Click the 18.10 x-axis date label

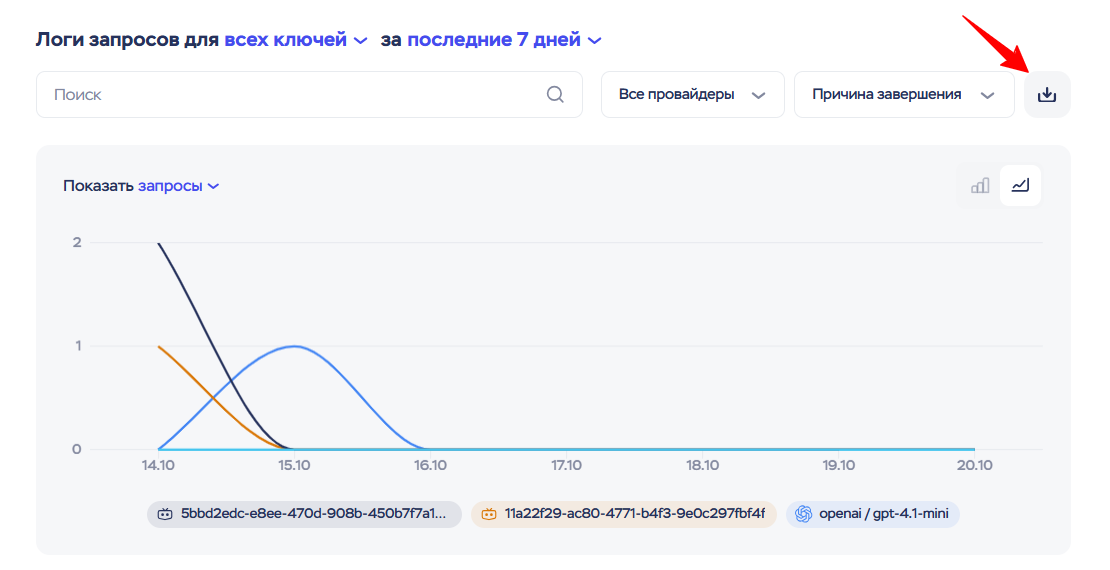702,465
